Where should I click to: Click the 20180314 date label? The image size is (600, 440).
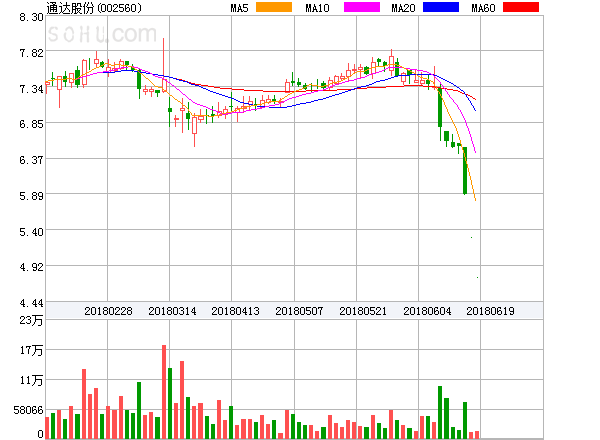pyautogui.click(x=172, y=311)
